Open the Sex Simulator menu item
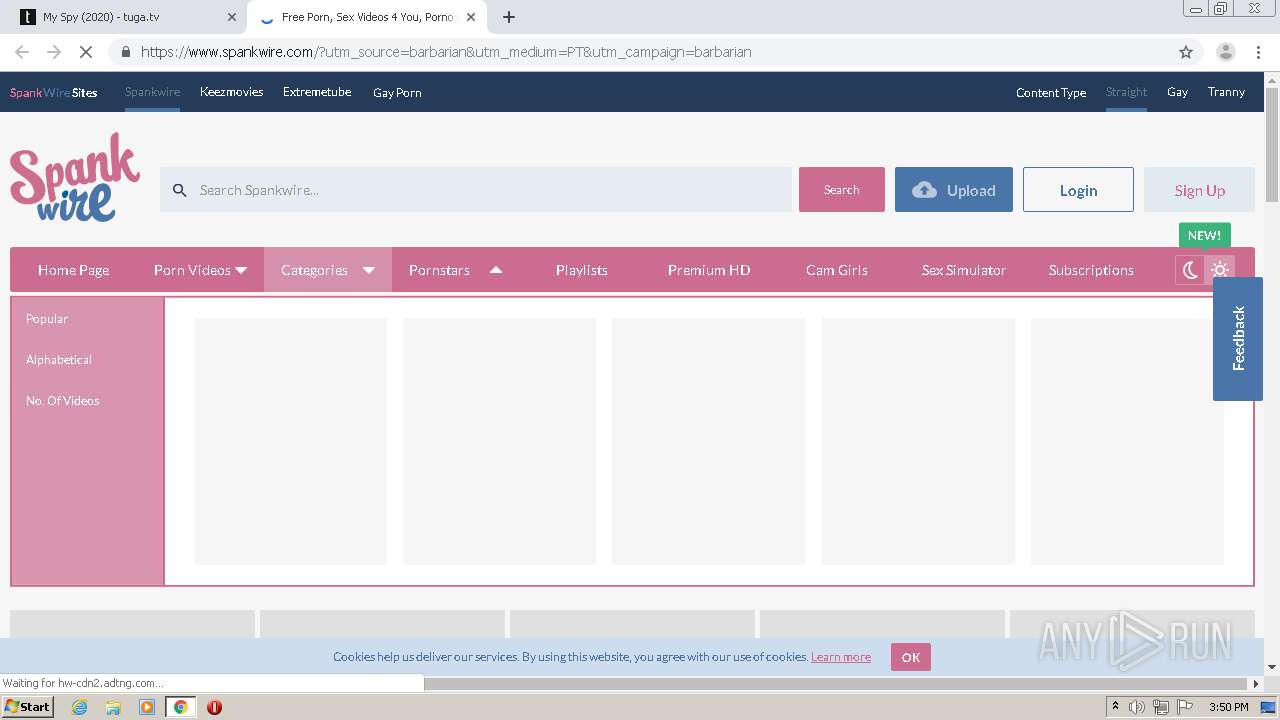Screen dimensions: 1280x720 point(964,270)
